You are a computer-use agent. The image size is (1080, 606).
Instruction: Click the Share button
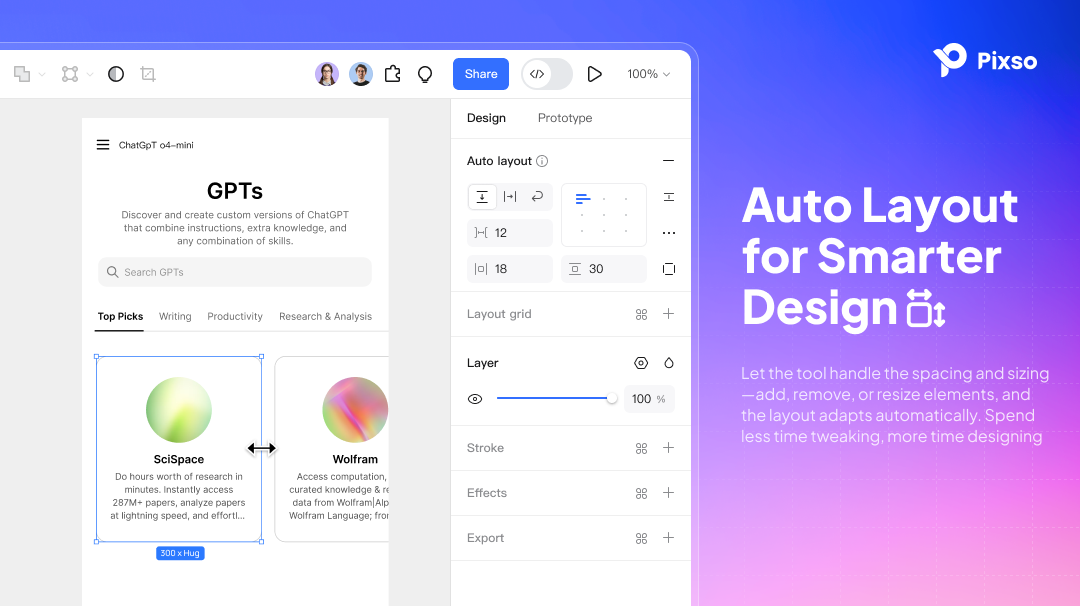[x=481, y=74]
